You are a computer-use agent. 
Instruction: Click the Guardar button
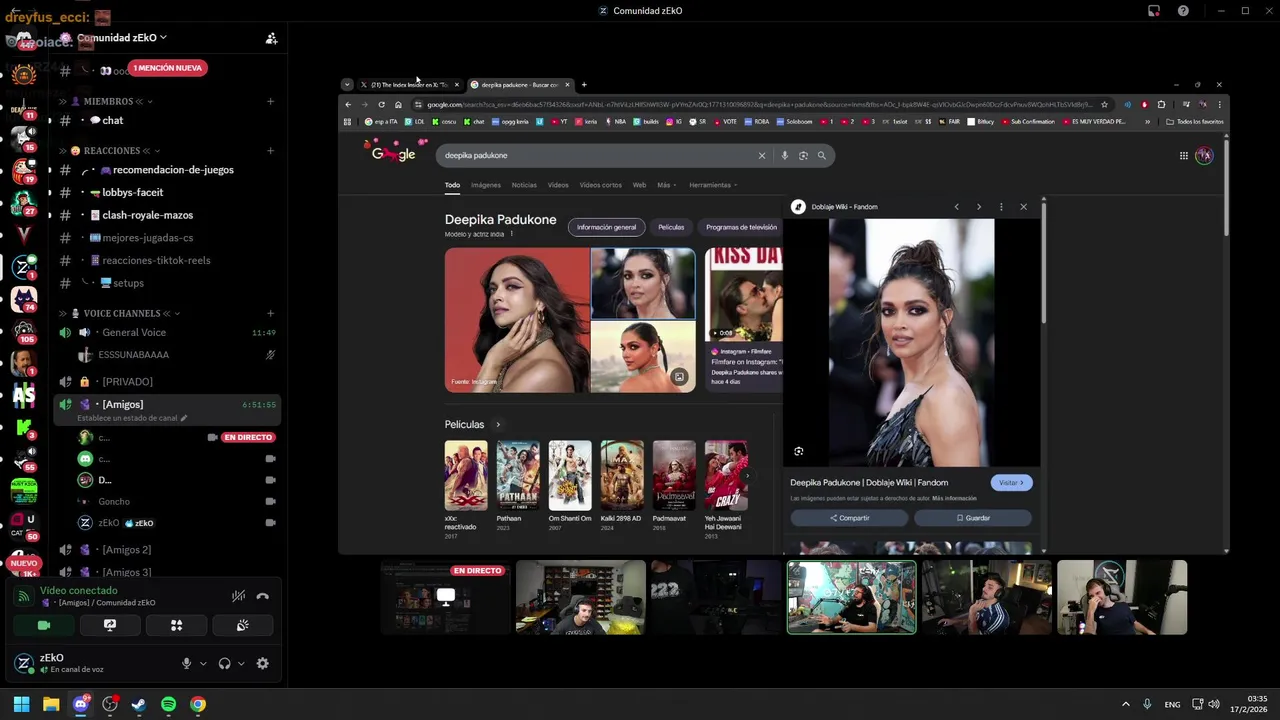tap(972, 518)
